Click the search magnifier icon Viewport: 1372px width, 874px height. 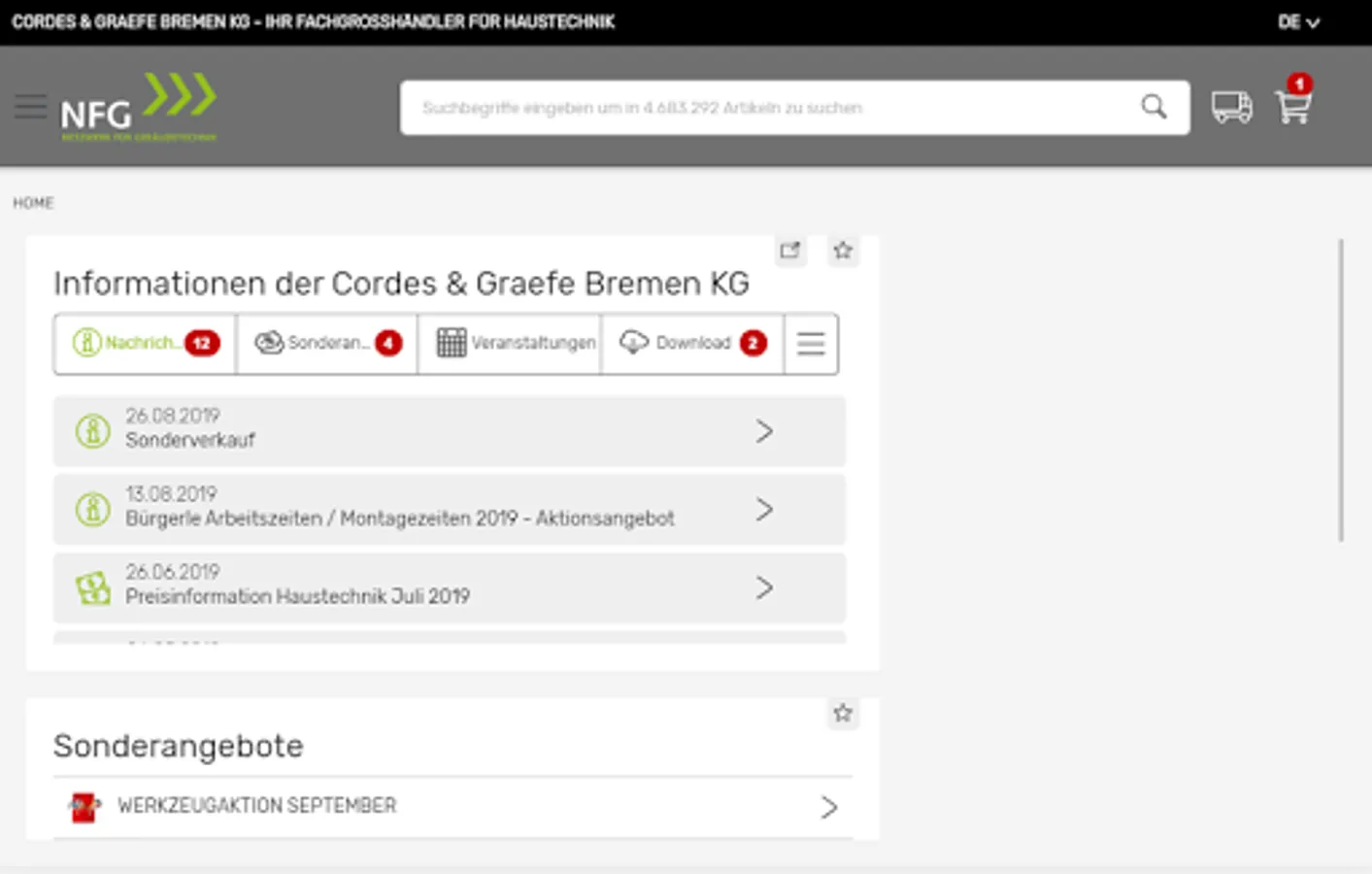click(1154, 107)
